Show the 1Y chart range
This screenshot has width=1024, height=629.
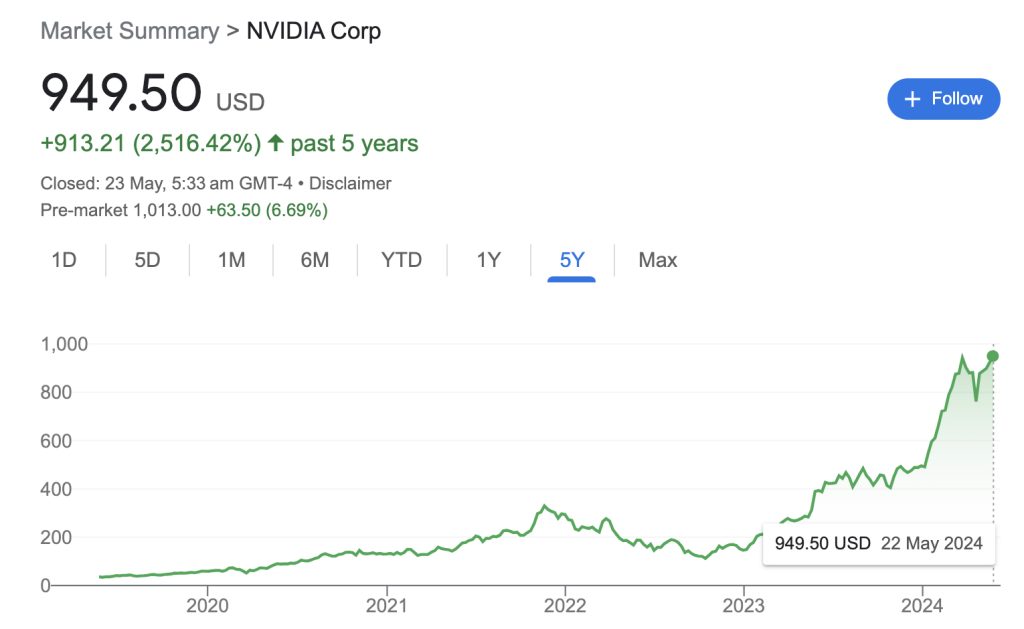(488, 260)
